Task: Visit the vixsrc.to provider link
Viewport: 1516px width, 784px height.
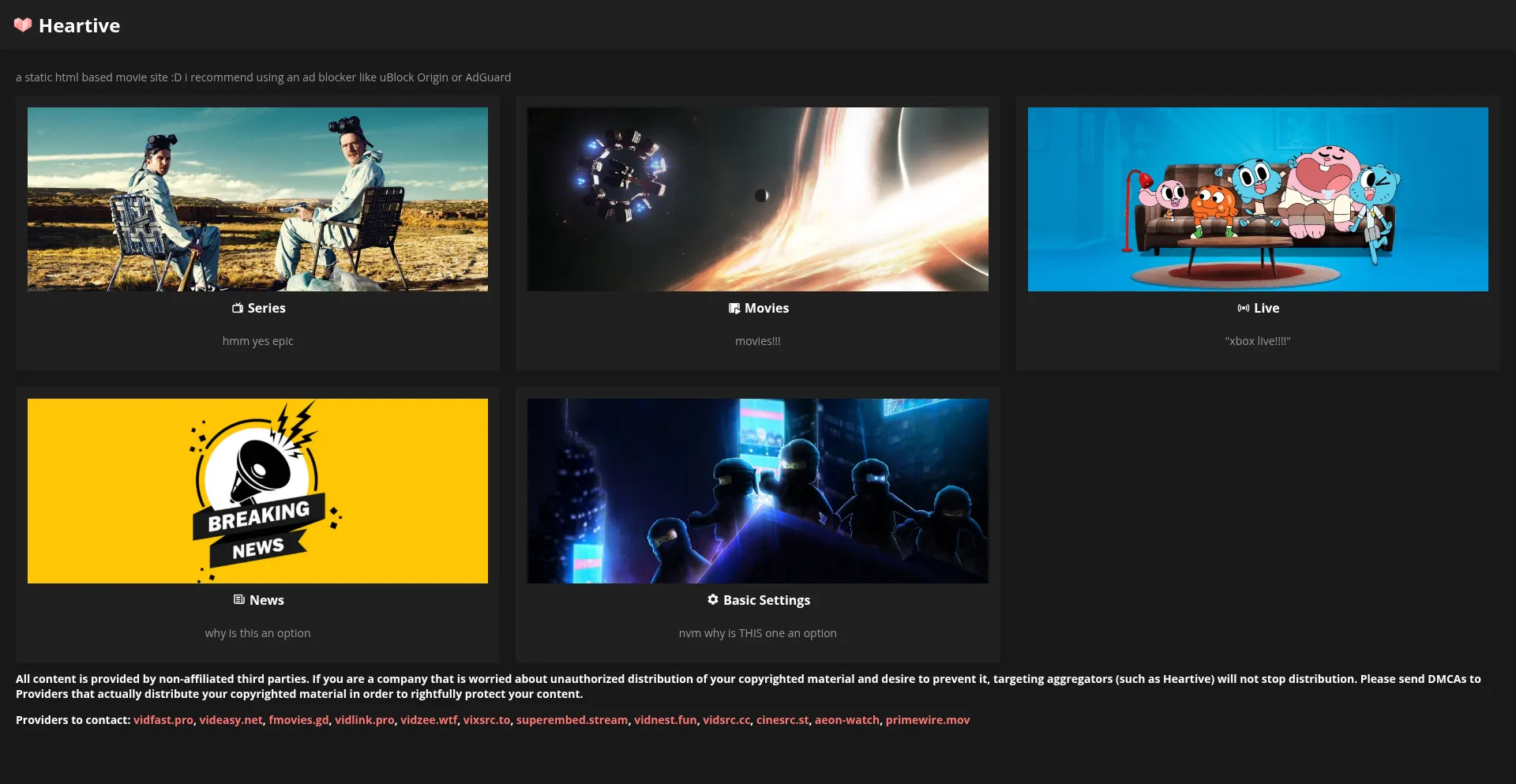Action: coord(486,720)
